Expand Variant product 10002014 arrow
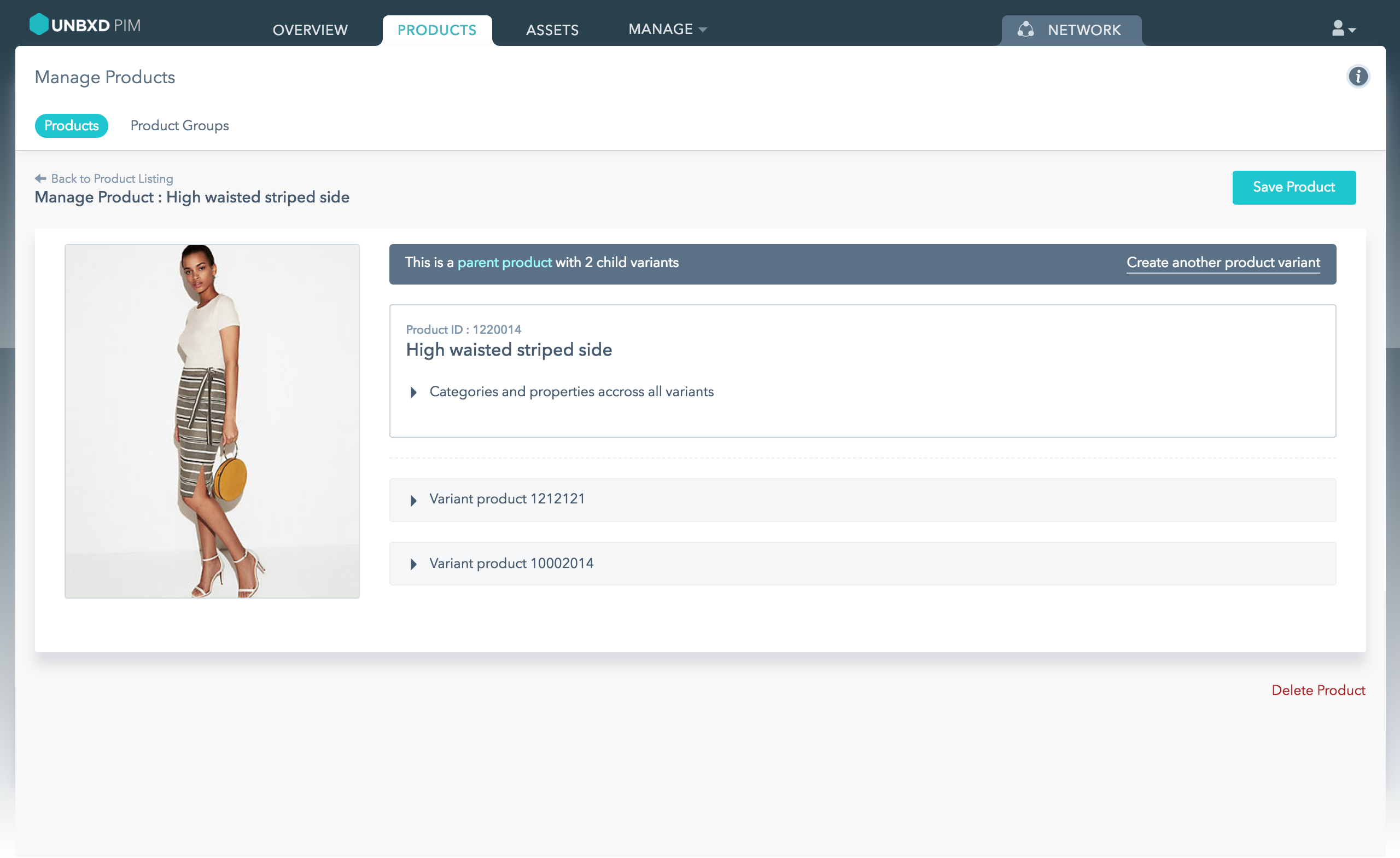Screen dimensions: 1400x858 point(413,564)
